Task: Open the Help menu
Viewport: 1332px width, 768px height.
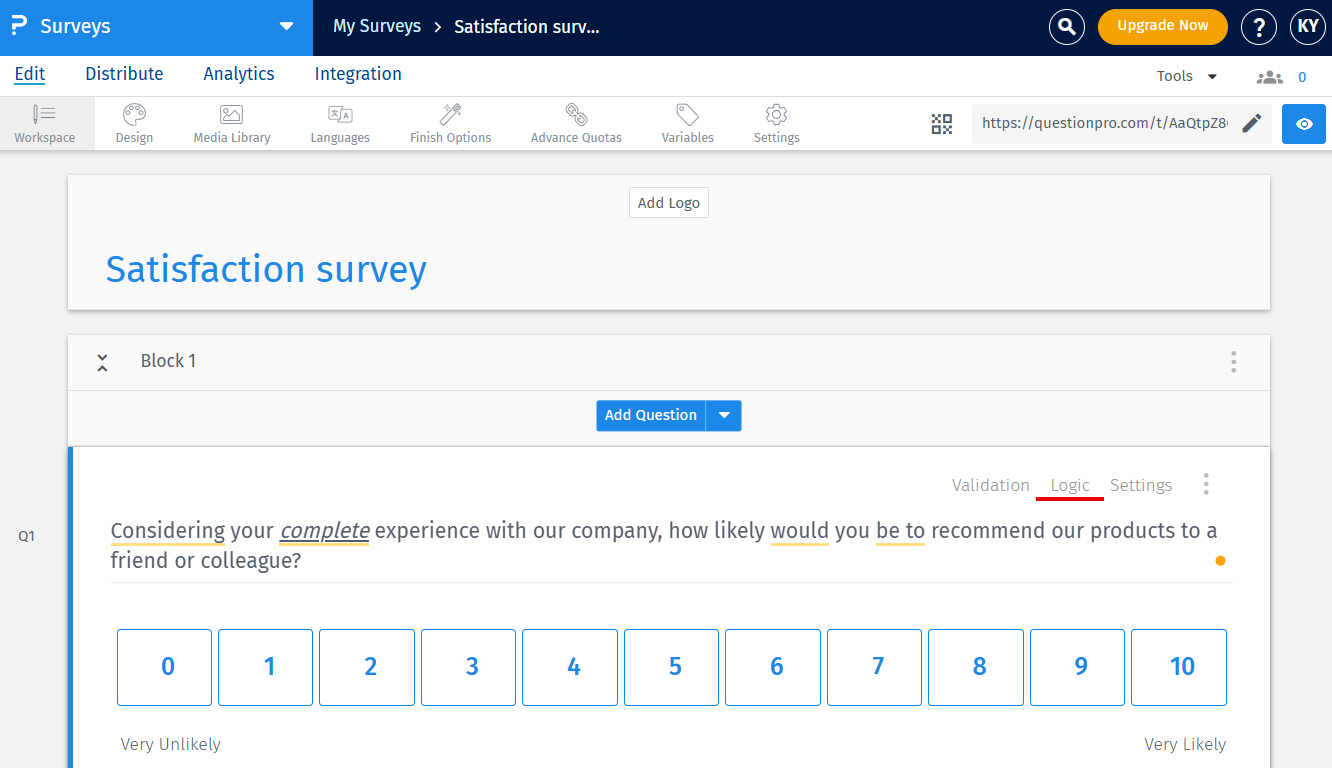Action: pyautogui.click(x=1258, y=27)
